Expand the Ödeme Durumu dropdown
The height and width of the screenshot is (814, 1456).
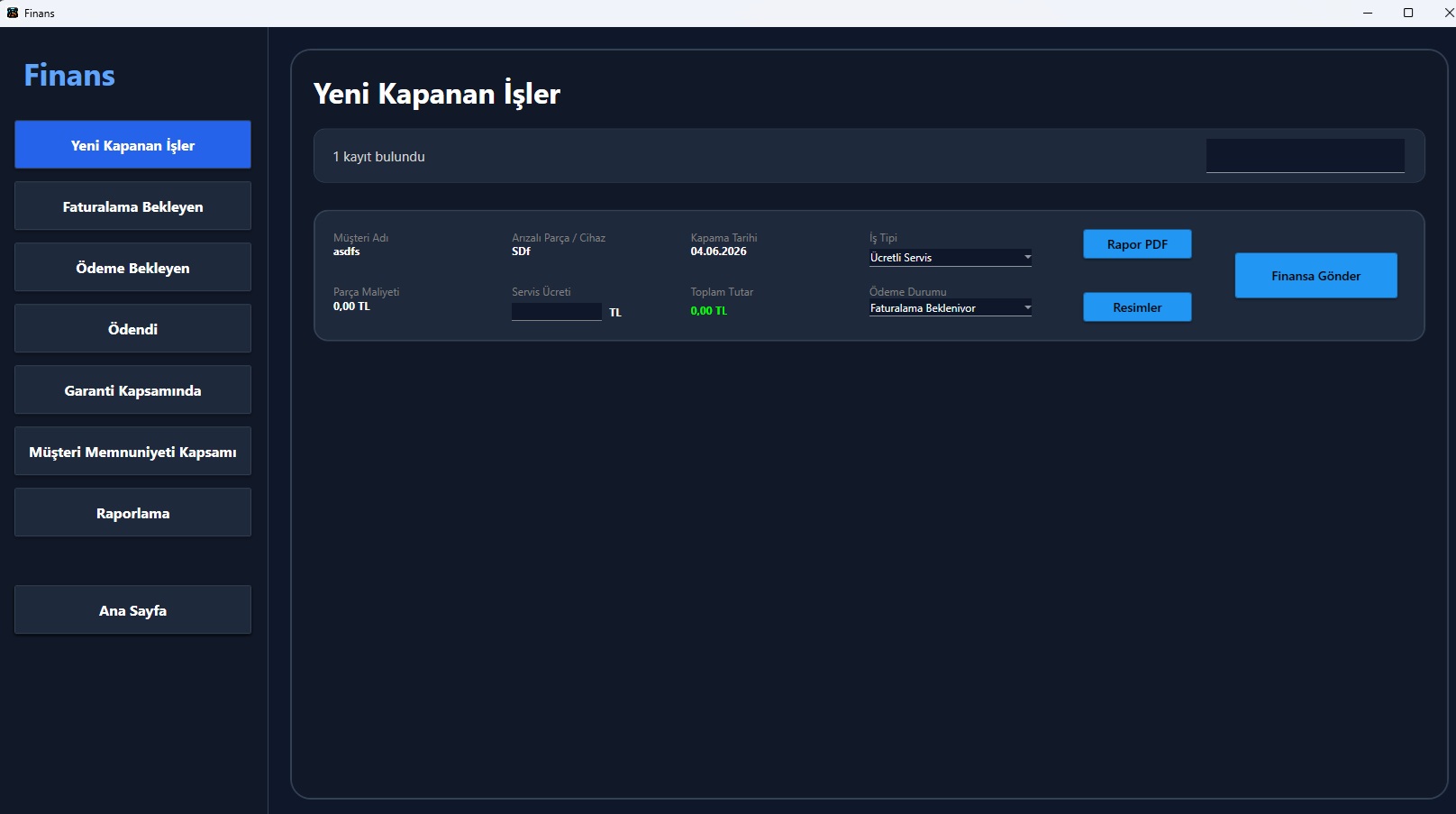pyautogui.click(x=951, y=308)
